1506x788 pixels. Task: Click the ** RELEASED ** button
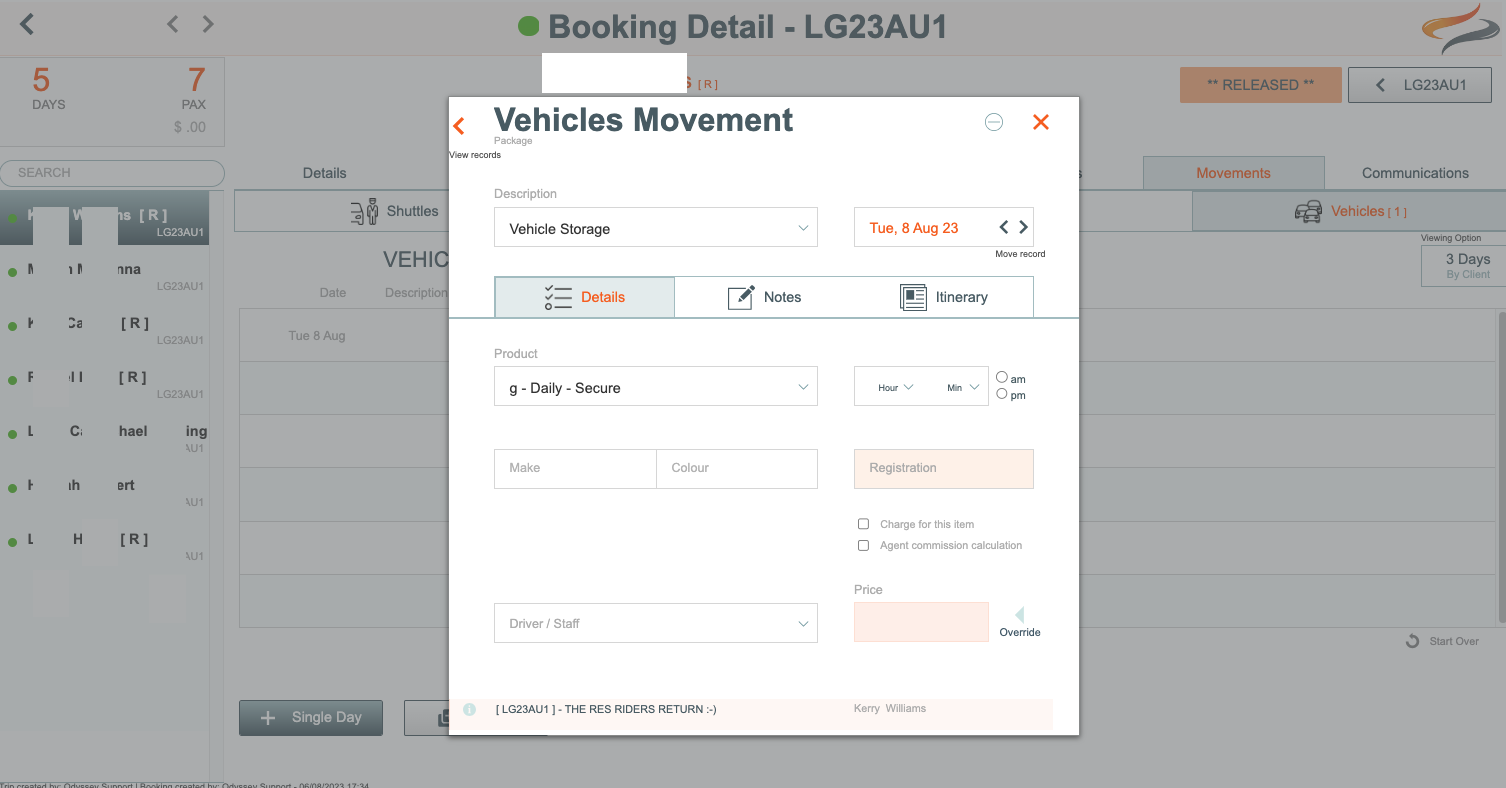tap(1260, 85)
